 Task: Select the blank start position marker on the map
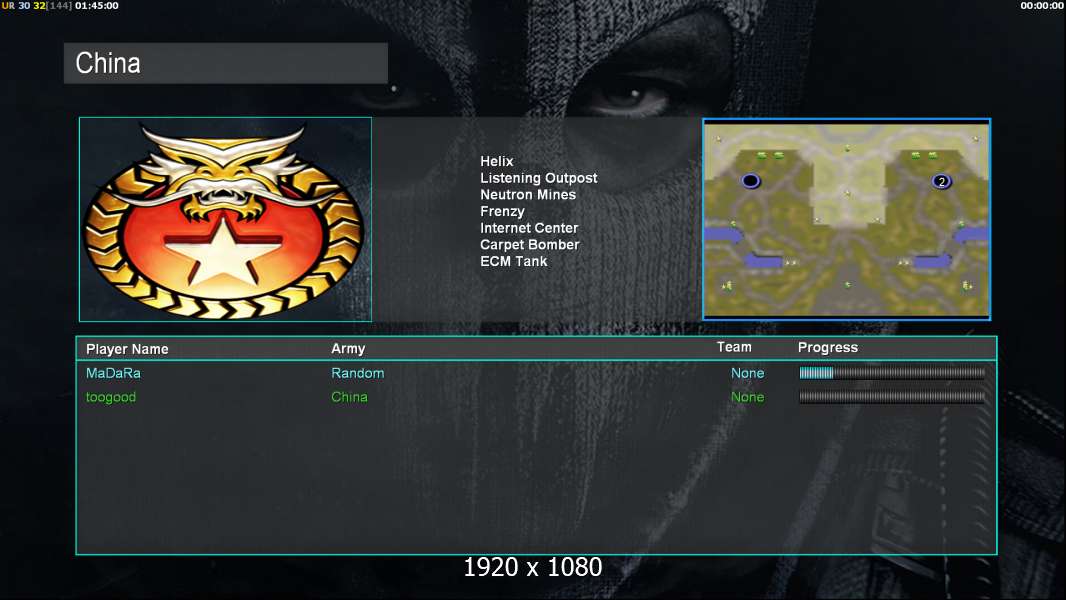[751, 181]
